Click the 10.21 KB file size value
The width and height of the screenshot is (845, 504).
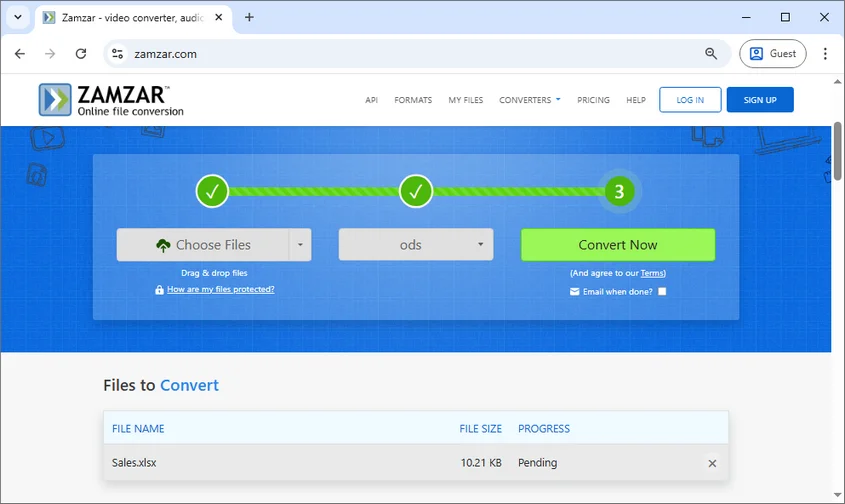click(481, 462)
